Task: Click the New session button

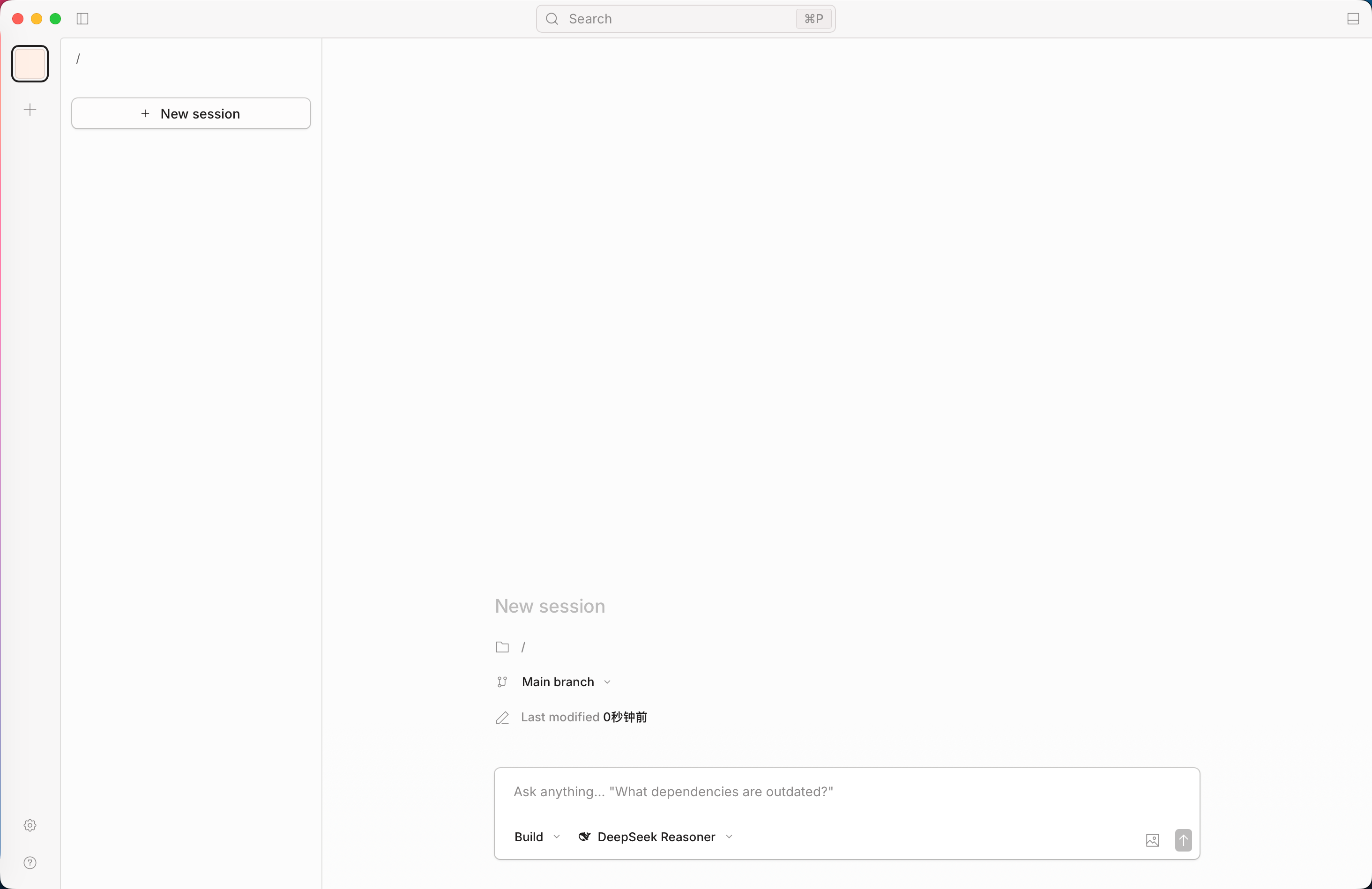Action: pyautogui.click(x=191, y=113)
